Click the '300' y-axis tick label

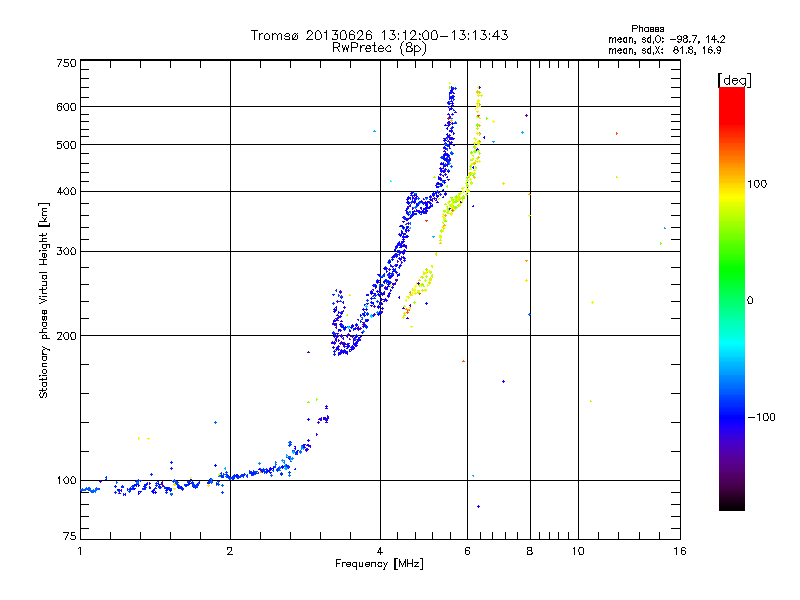click(66, 252)
